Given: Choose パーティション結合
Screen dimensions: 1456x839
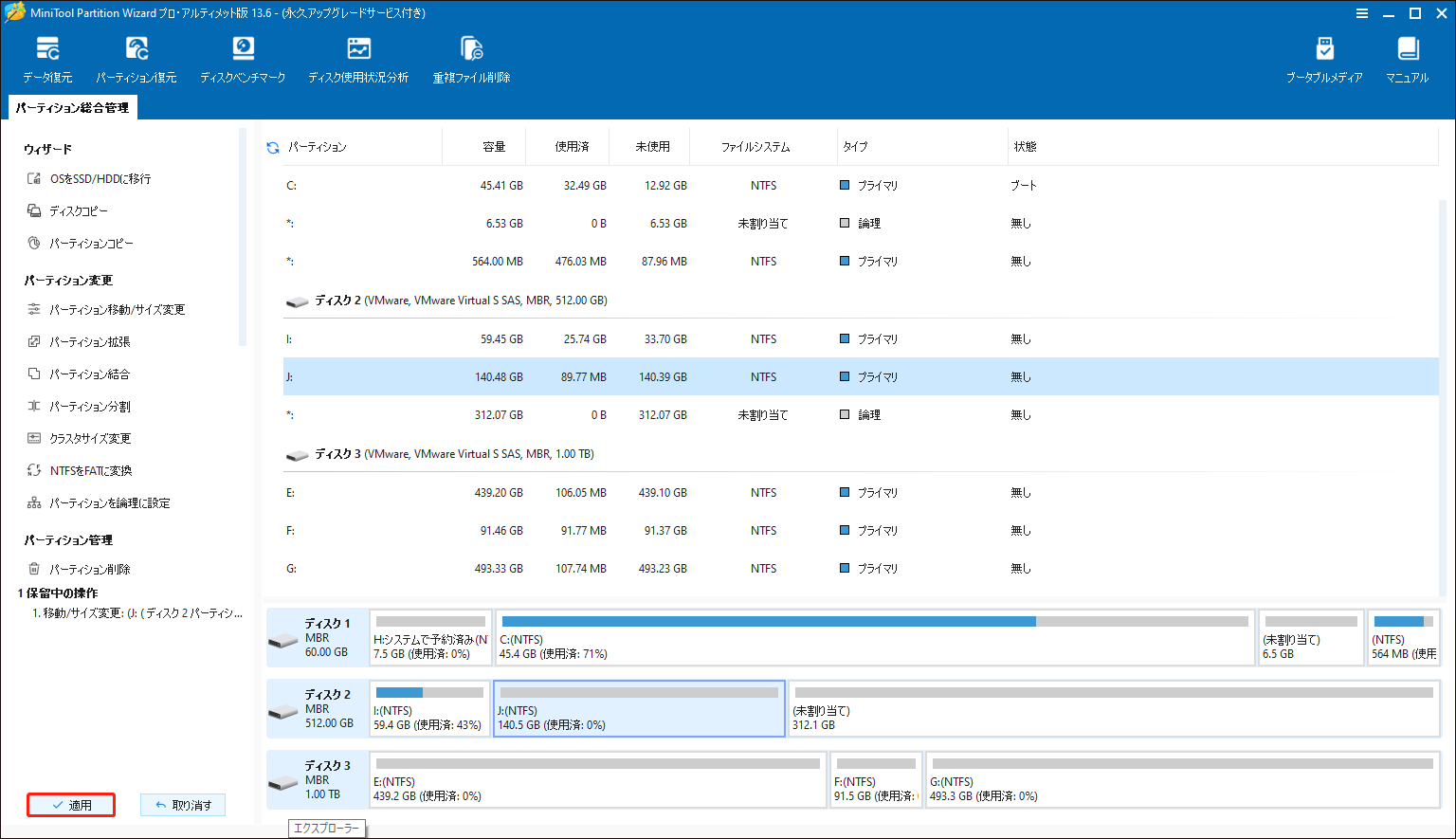Looking at the screenshot, I should click(x=79, y=374).
